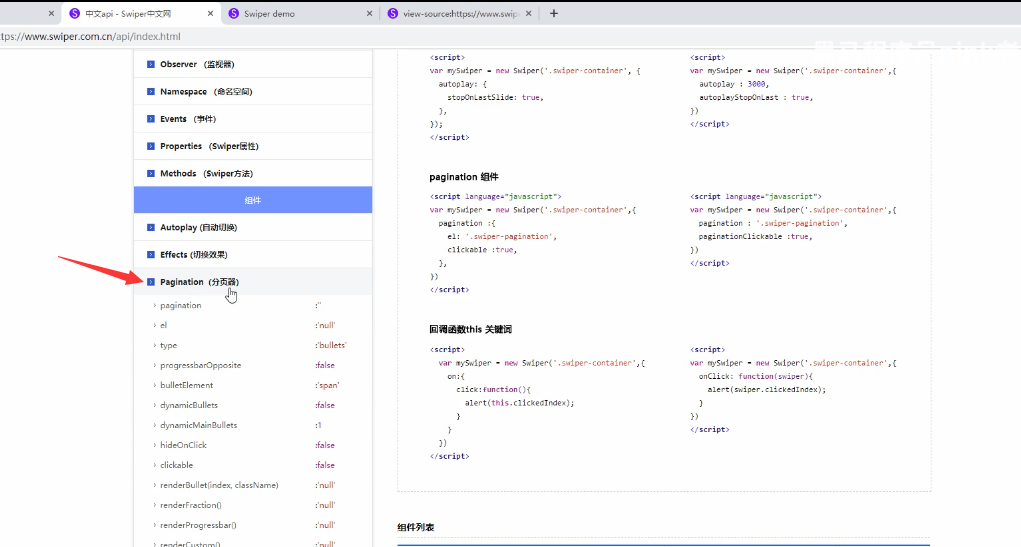Click the 回调函数this 关键词 heading

470,330
